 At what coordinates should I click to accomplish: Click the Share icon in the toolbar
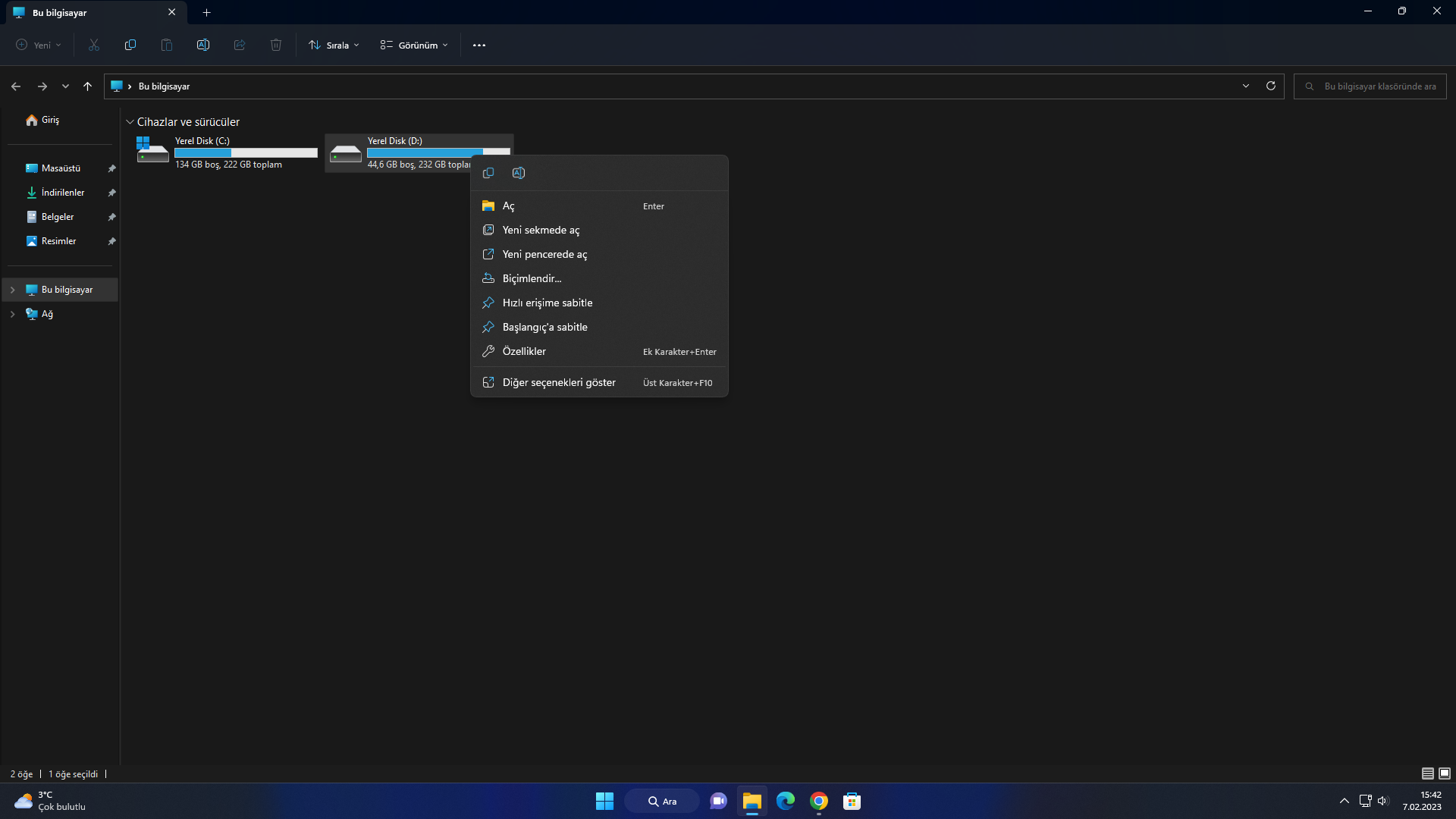pos(240,45)
